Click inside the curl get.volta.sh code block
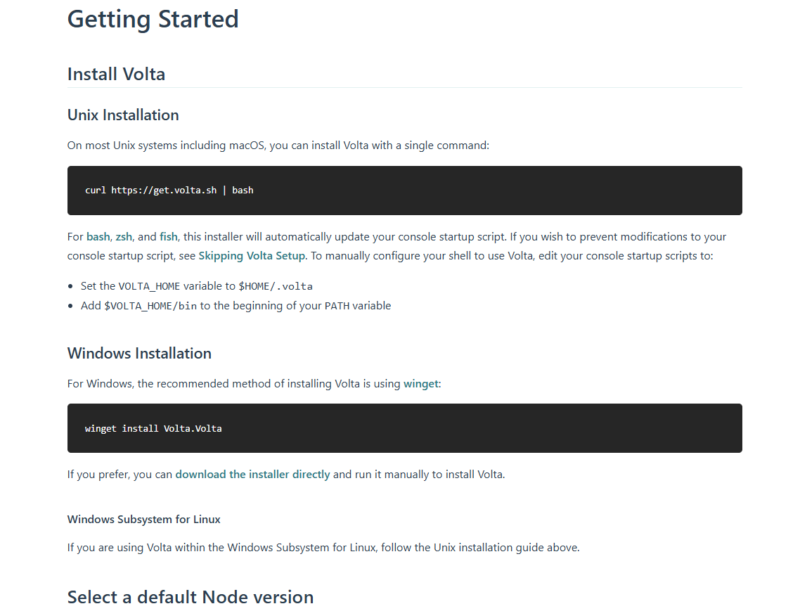 405,190
